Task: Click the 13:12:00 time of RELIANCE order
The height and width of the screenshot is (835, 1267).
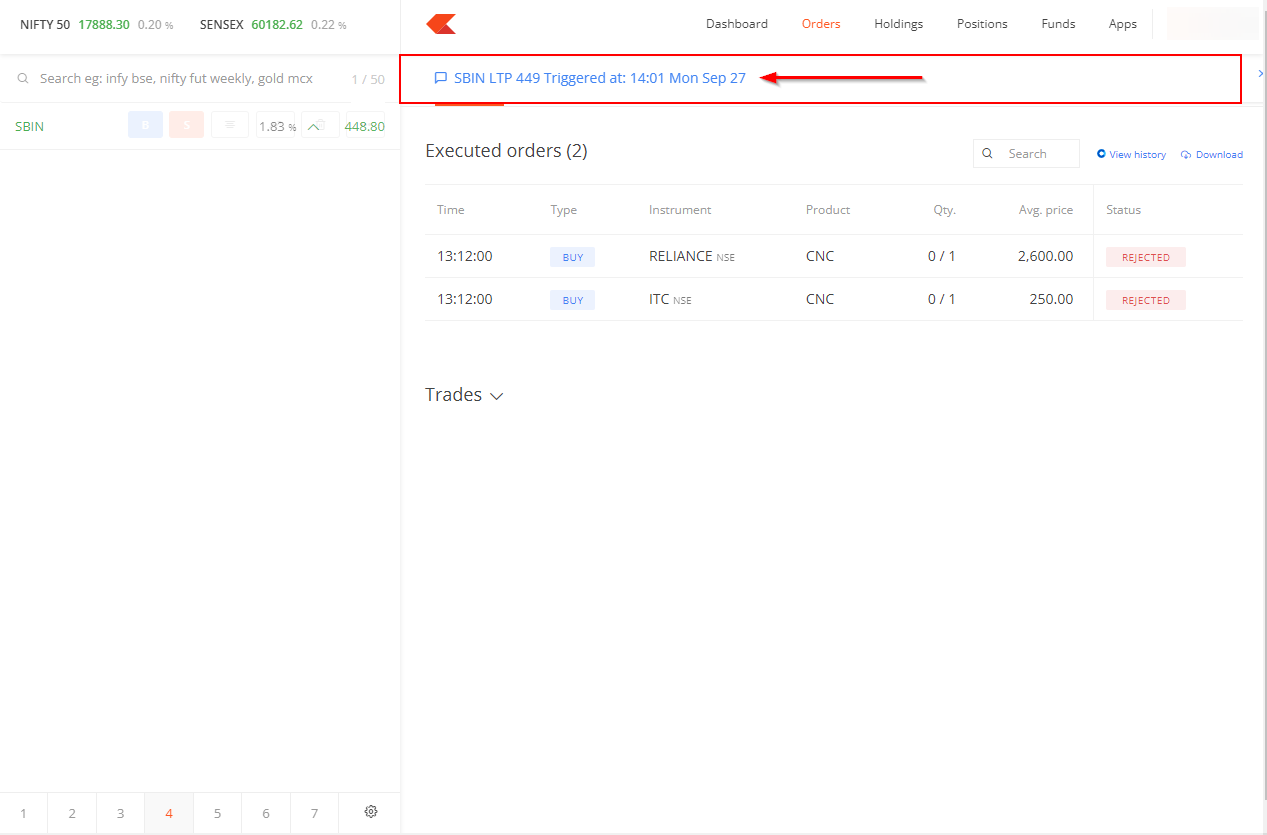Action: coord(465,256)
